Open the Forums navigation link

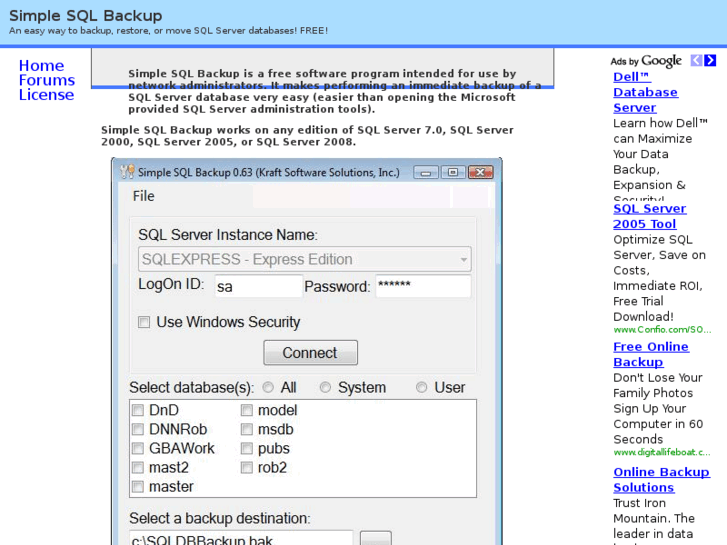coord(47,80)
